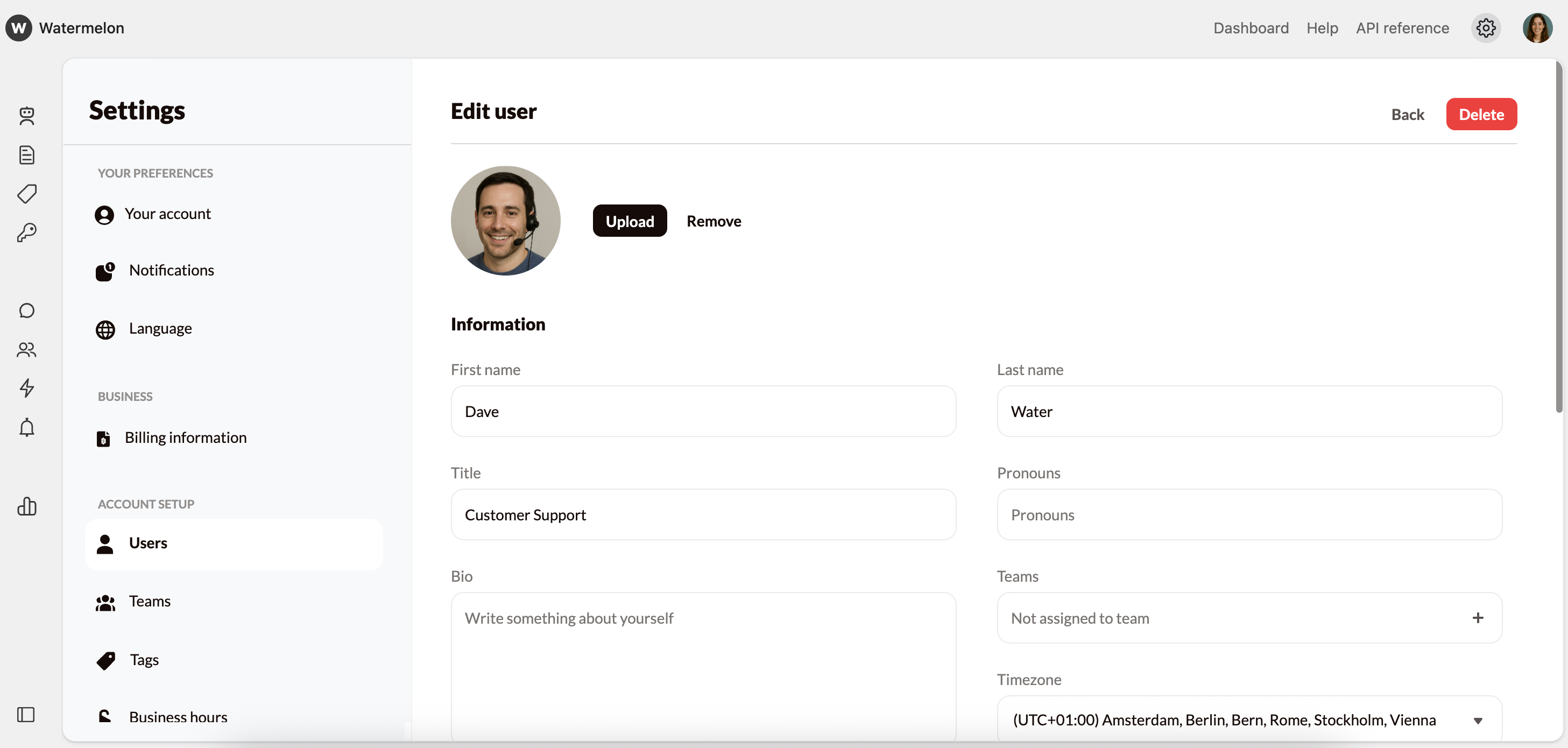The width and height of the screenshot is (1568, 748).
Task: Open the chat bubble icon in sidebar
Action: (x=27, y=311)
